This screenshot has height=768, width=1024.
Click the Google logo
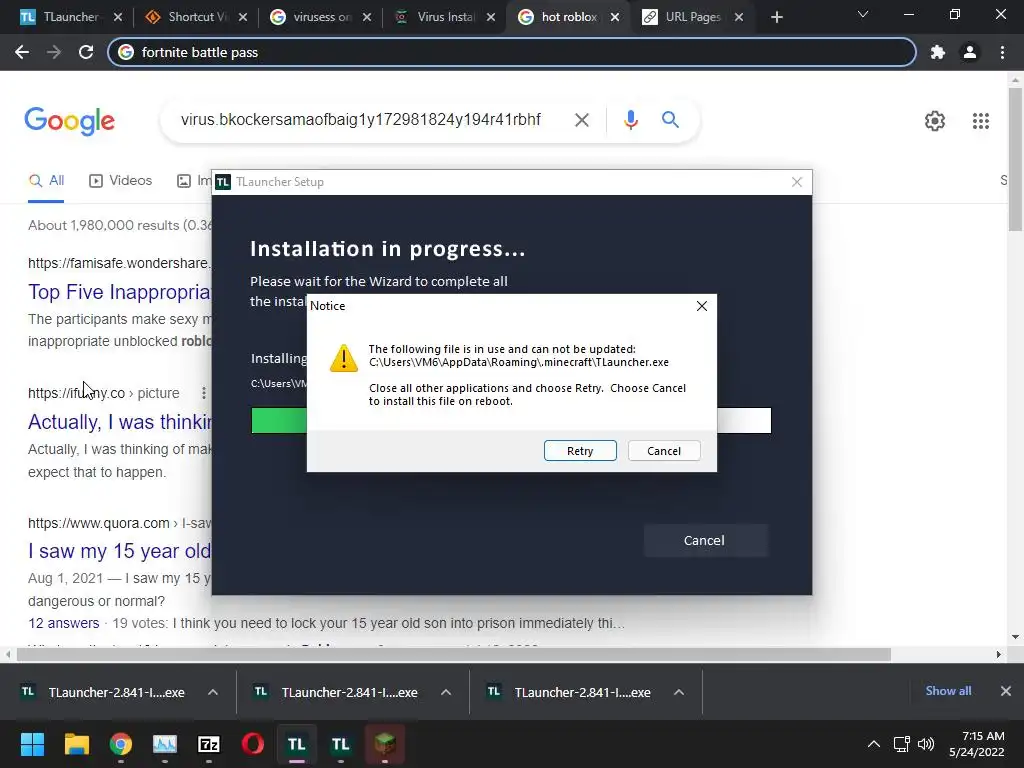(x=69, y=121)
